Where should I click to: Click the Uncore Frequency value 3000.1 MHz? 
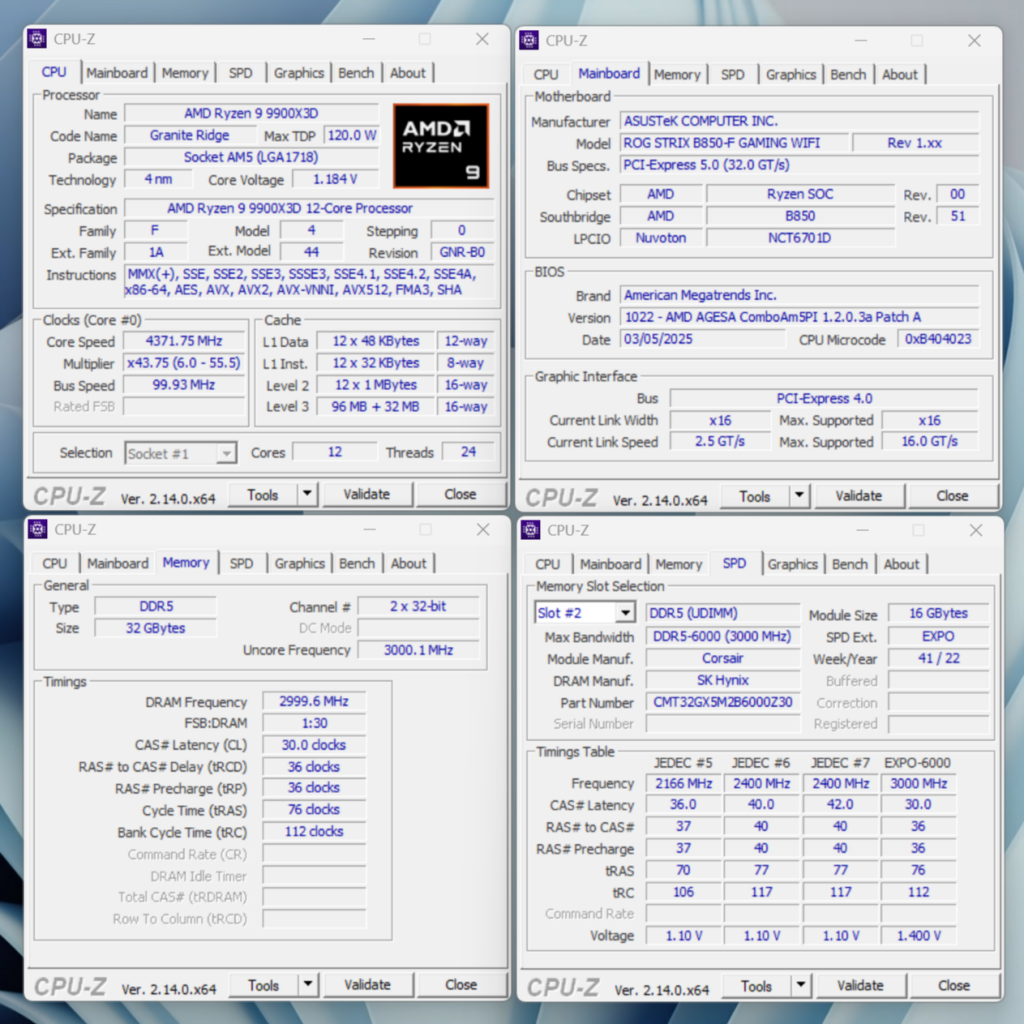418,650
